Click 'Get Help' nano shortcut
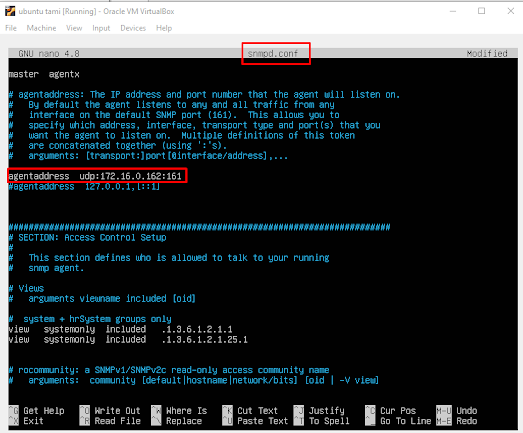 (x=37, y=410)
